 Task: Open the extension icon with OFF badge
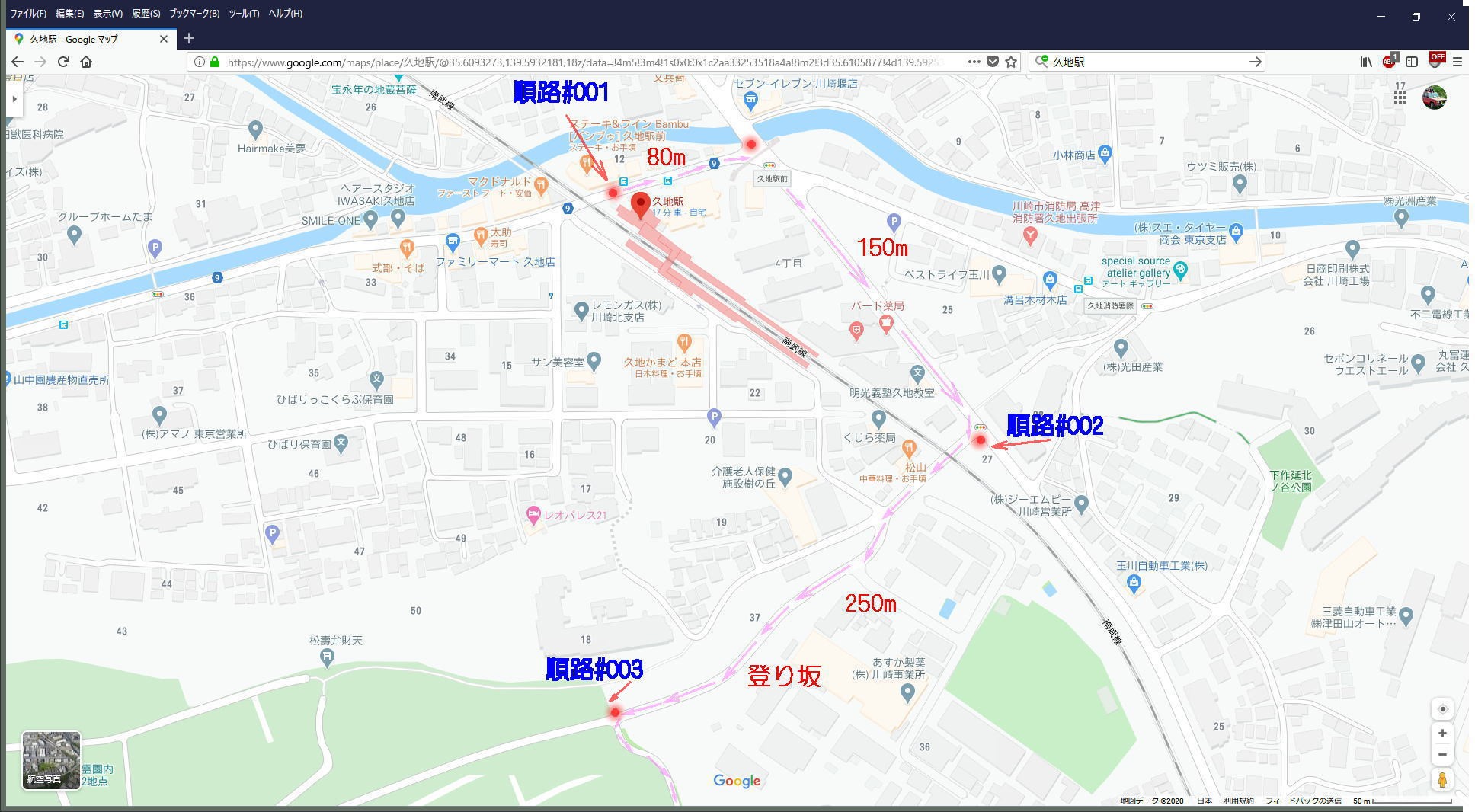[x=1435, y=60]
